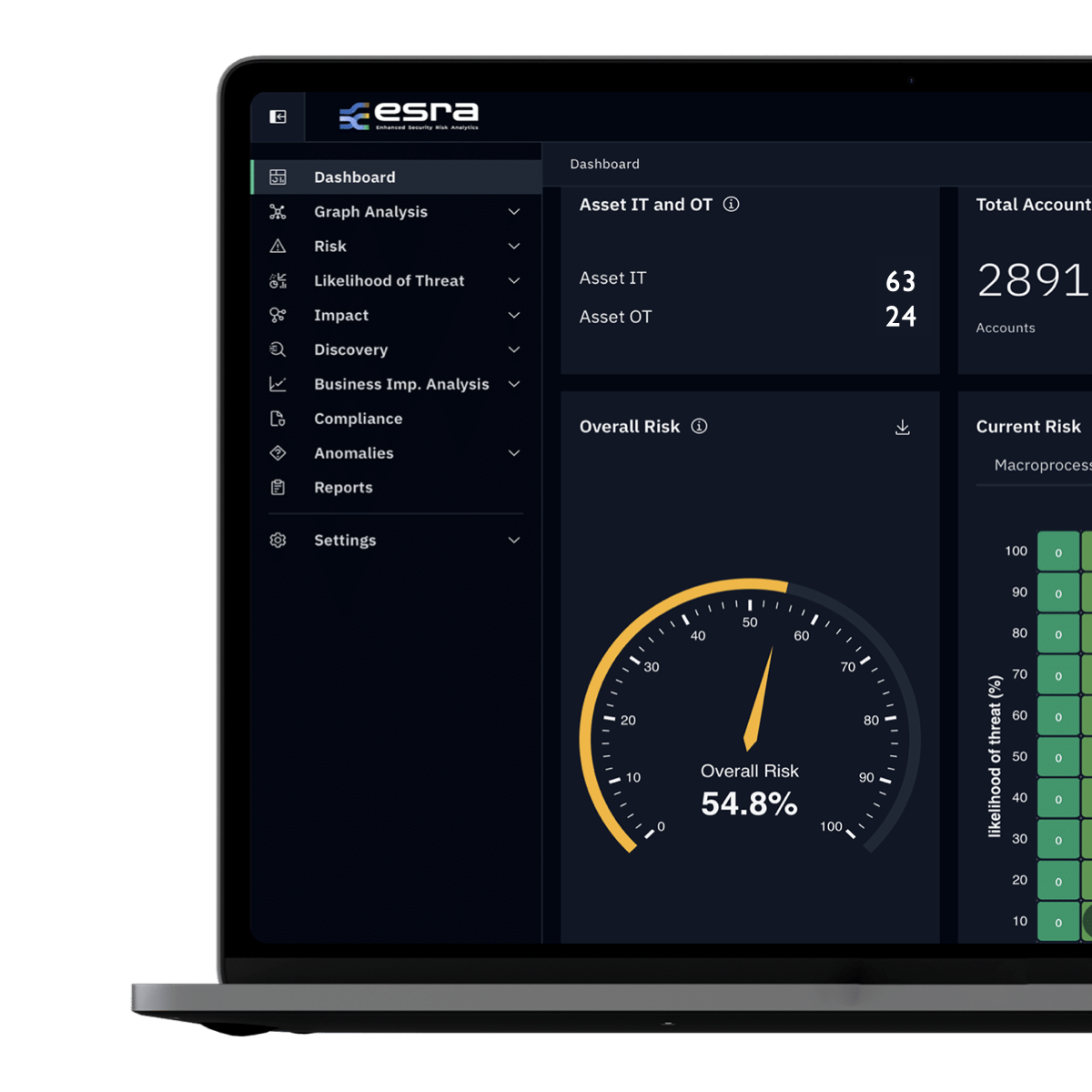Click the info icon beside Overall Risk
The width and height of the screenshot is (1092, 1092).
(x=700, y=427)
